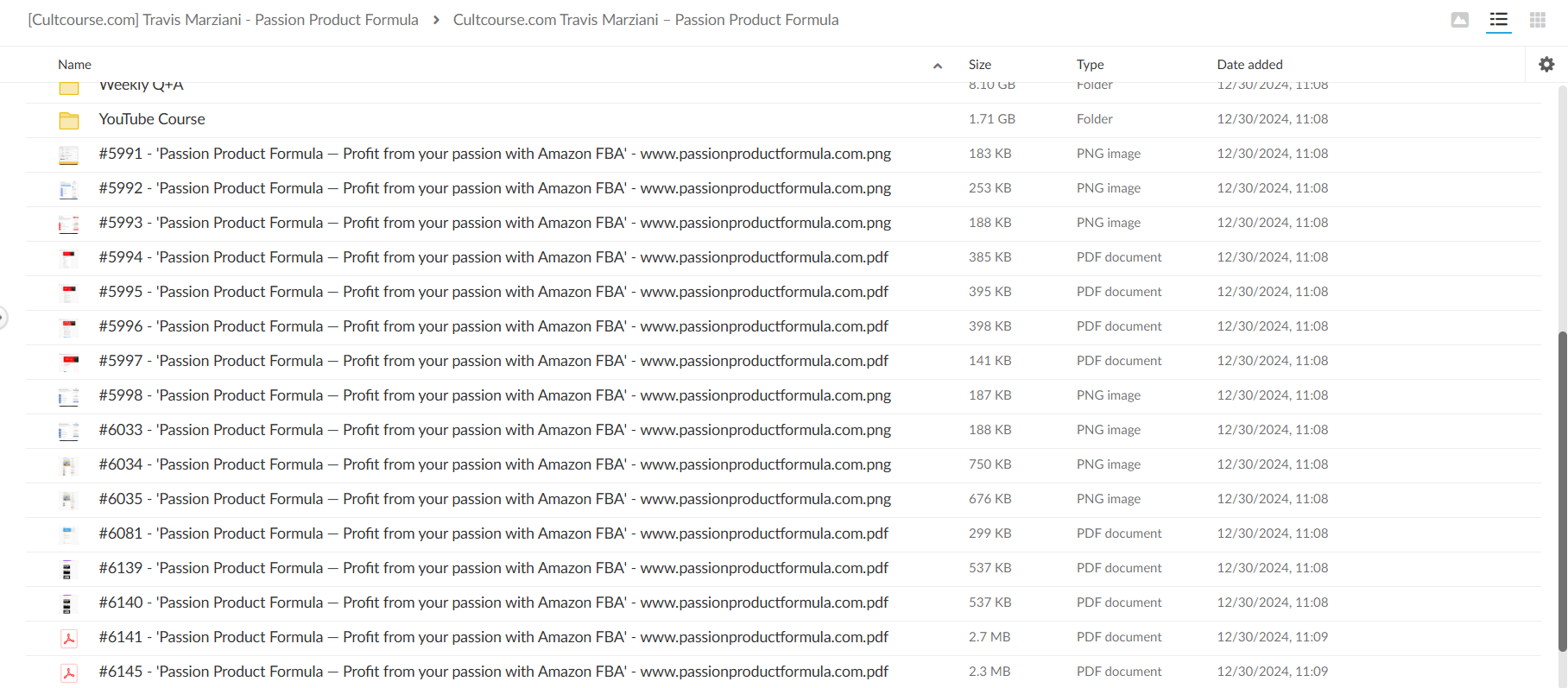Screen dimensions: 1568x688
Task: Click thumbnail icon of file #6139
Action: pos(67,569)
